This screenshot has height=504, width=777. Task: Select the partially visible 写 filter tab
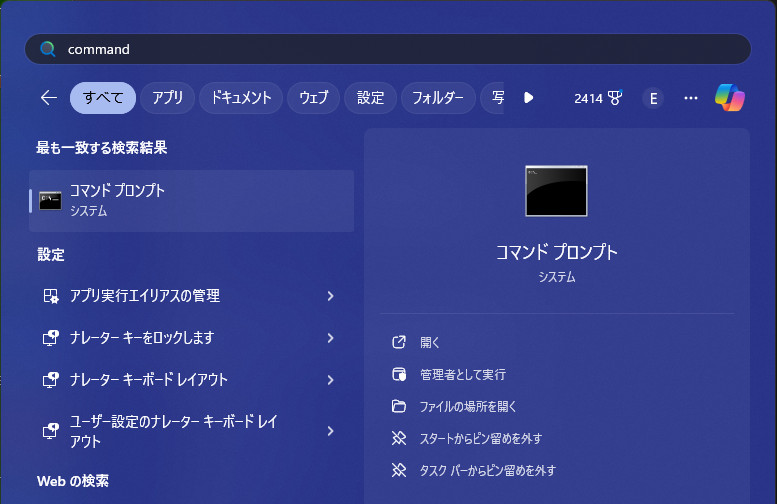pyautogui.click(x=493, y=98)
